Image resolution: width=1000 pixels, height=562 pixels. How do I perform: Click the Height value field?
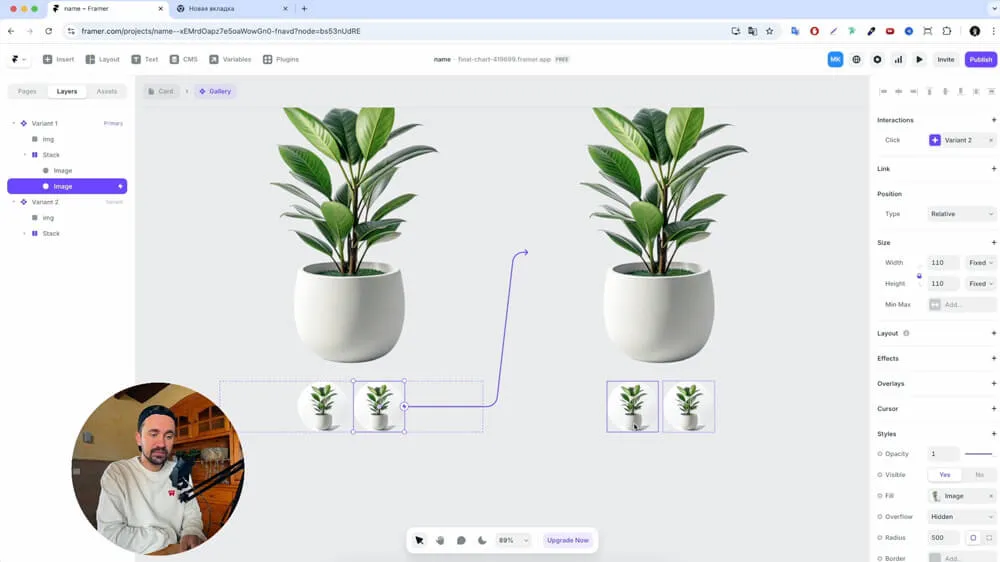pos(943,284)
